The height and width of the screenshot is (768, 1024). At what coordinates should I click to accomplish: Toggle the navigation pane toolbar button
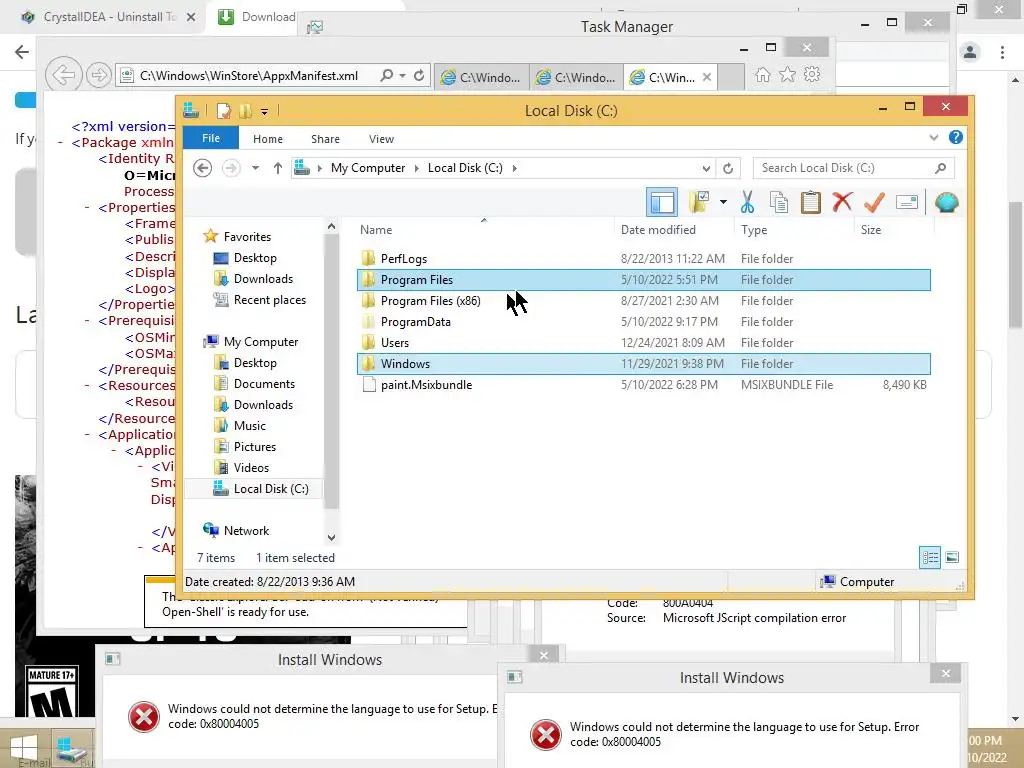(x=662, y=202)
